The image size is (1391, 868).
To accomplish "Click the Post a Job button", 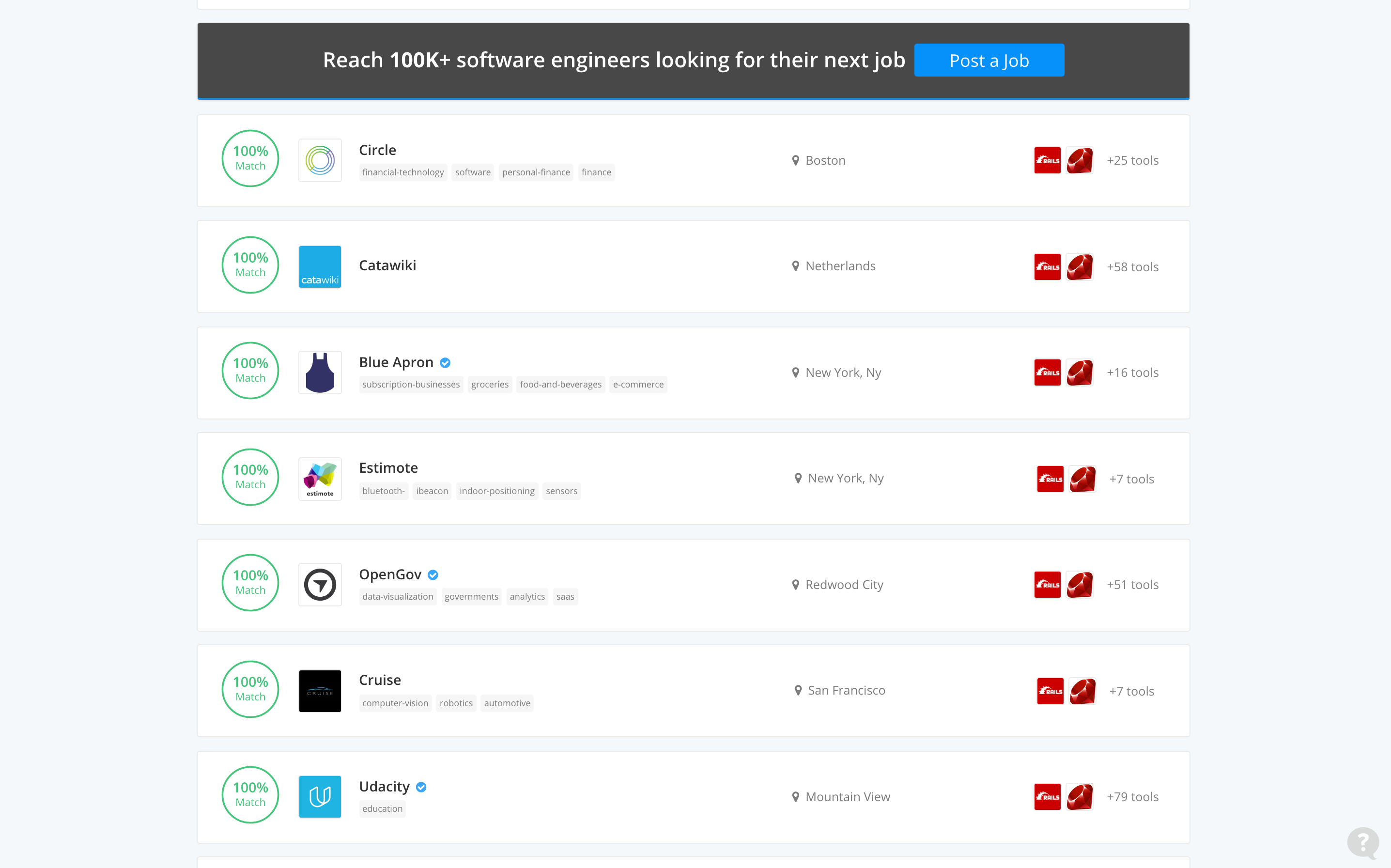I will click(989, 60).
